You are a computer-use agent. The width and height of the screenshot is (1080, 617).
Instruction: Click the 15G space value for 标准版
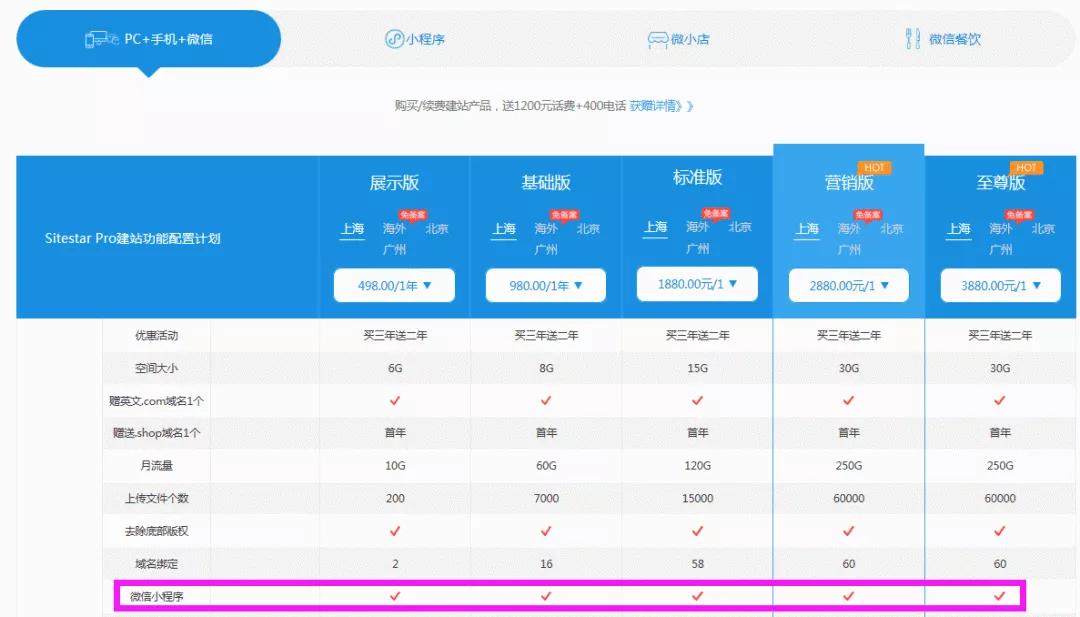[x=697, y=368]
